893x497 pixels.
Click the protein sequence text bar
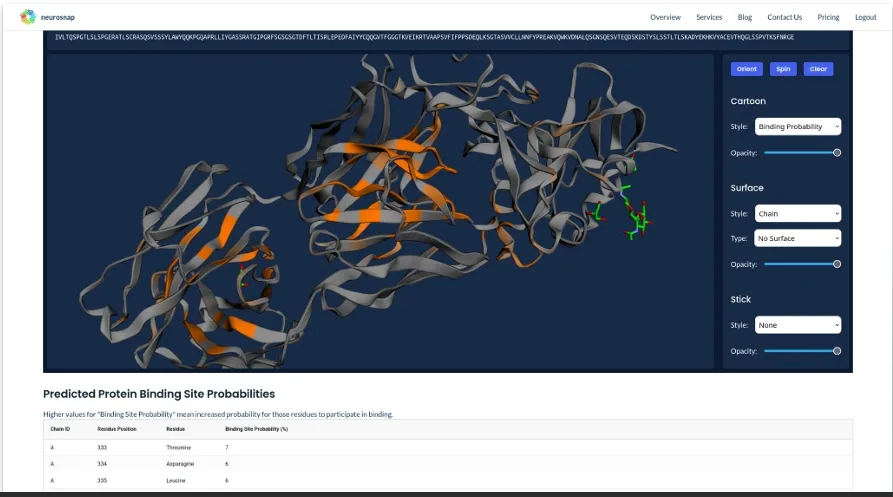click(424, 37)
